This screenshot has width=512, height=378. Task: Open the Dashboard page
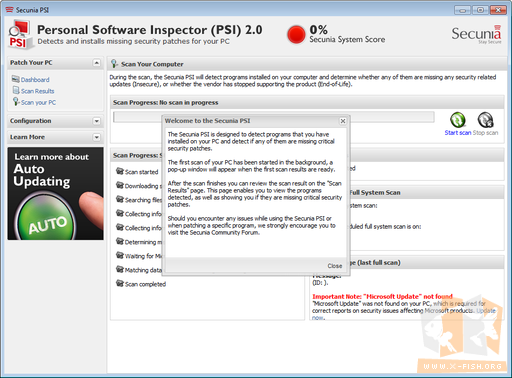pyautogui.click(x=35, y=80)
